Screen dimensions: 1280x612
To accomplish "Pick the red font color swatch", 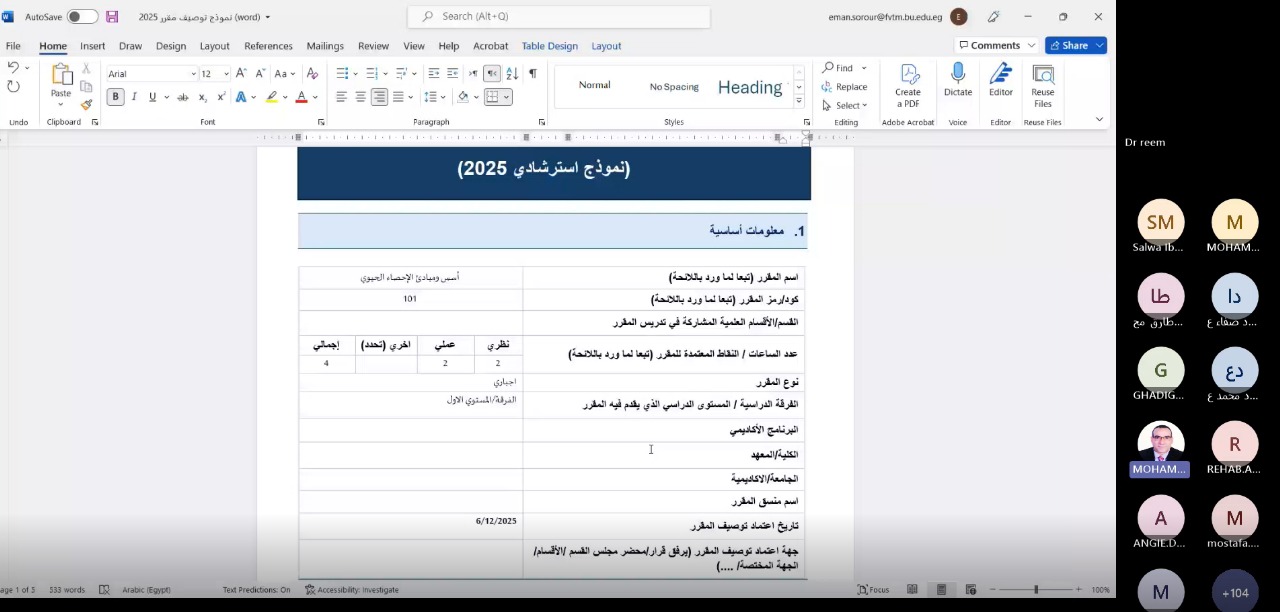I will 301,97.
